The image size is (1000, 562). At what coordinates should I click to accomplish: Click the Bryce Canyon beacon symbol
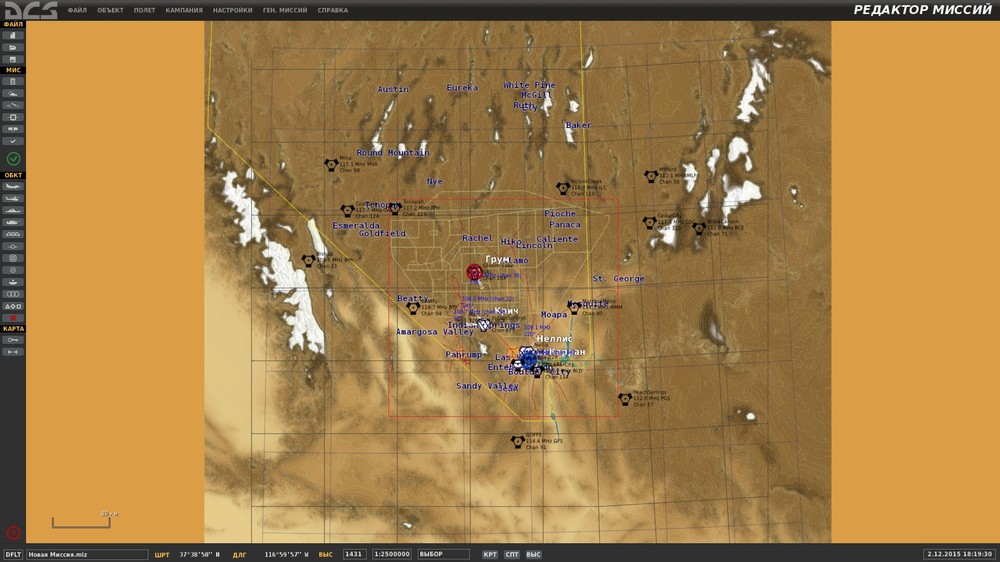[698, 228]
